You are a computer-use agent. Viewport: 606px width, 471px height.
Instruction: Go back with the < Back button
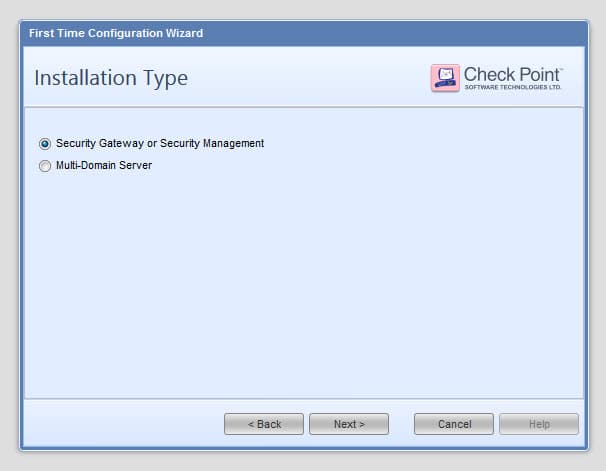click(264, 424)
